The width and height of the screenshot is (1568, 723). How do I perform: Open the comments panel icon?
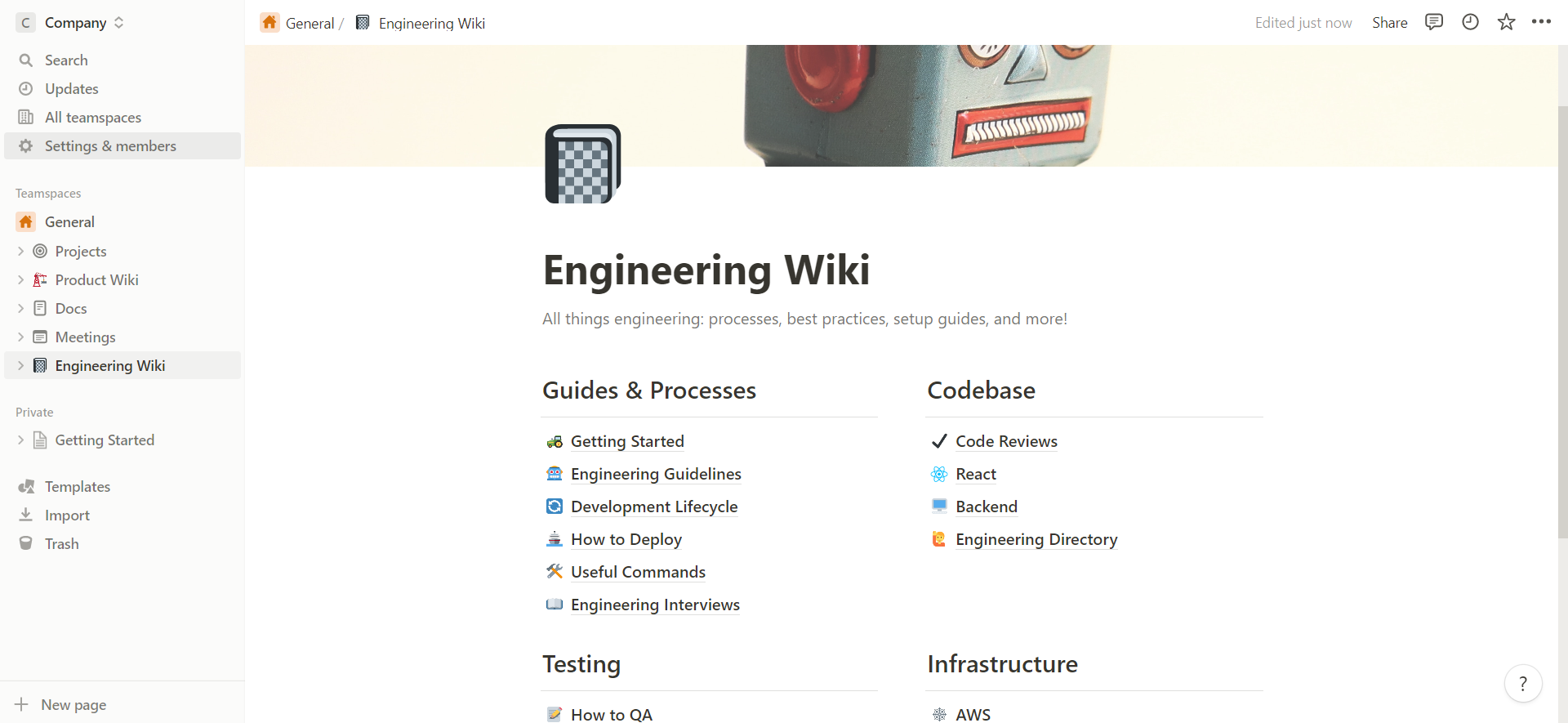pyautogui.click(x=1434, y=22)
